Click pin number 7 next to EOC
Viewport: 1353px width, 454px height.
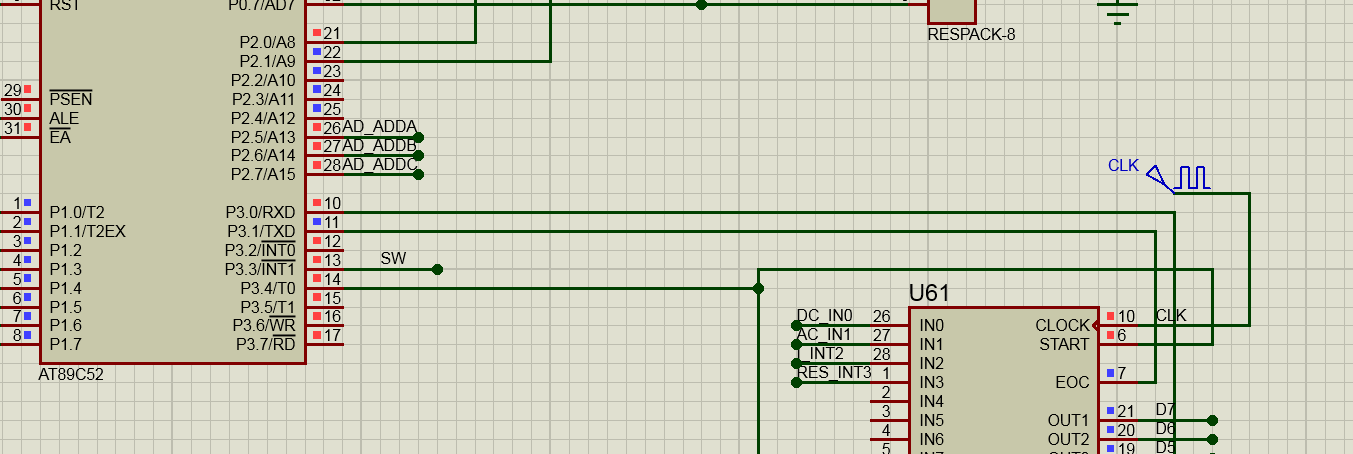point(1122,373)
